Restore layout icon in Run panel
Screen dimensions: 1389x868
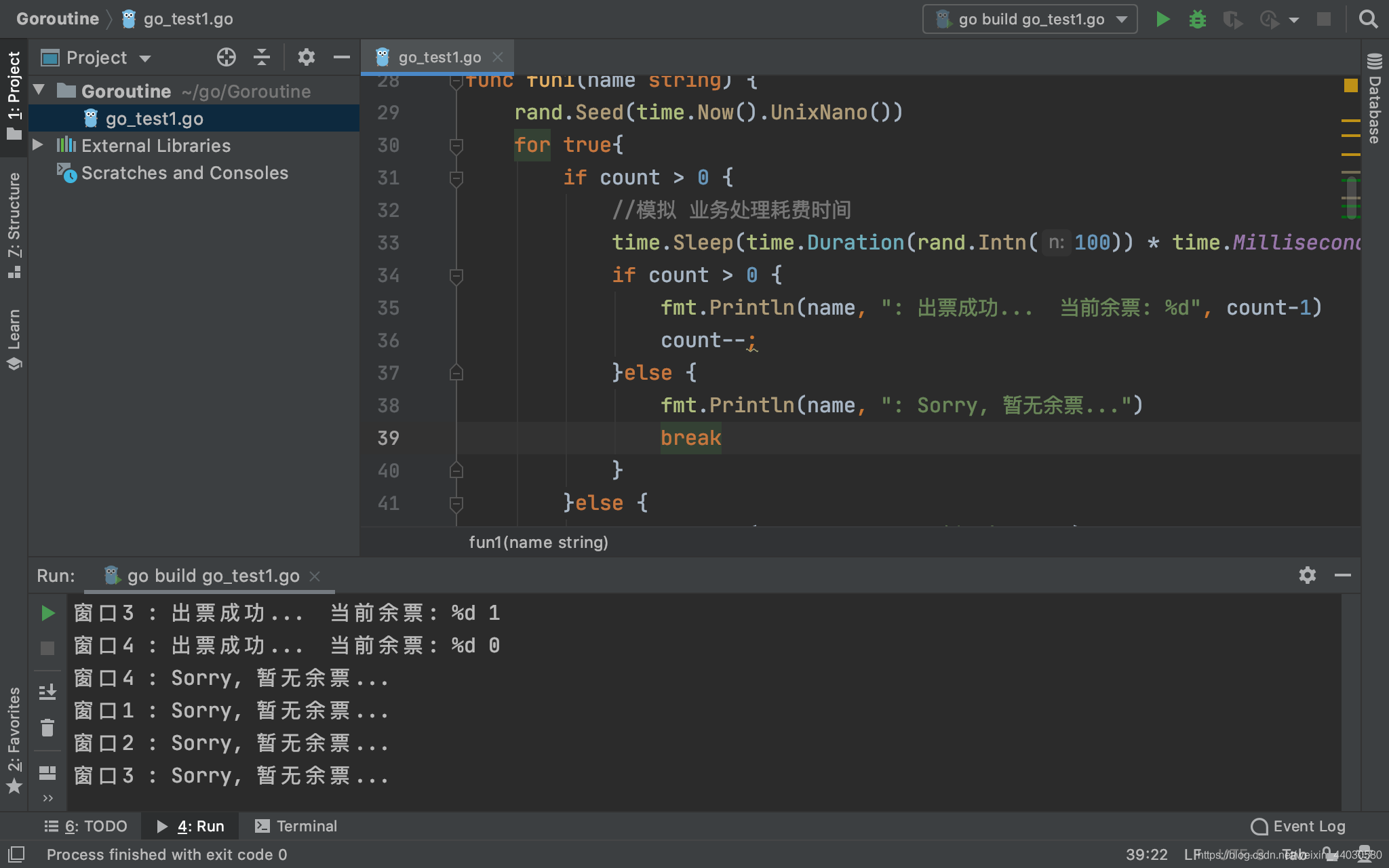47,772
